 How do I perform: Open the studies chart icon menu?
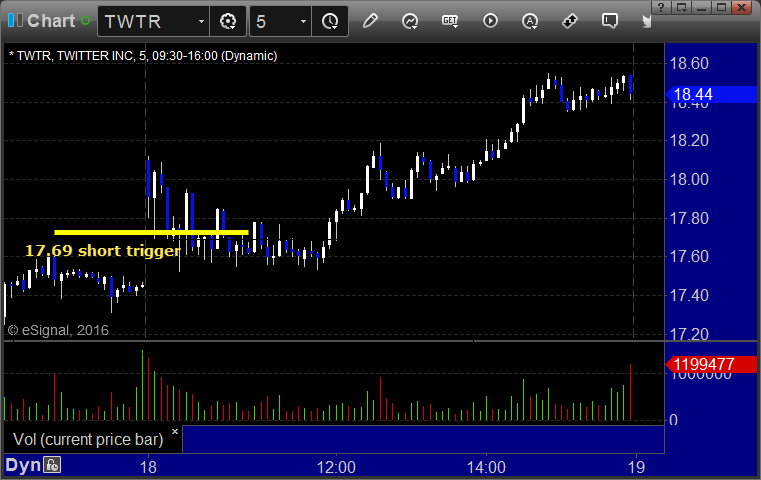coord(410,21)
